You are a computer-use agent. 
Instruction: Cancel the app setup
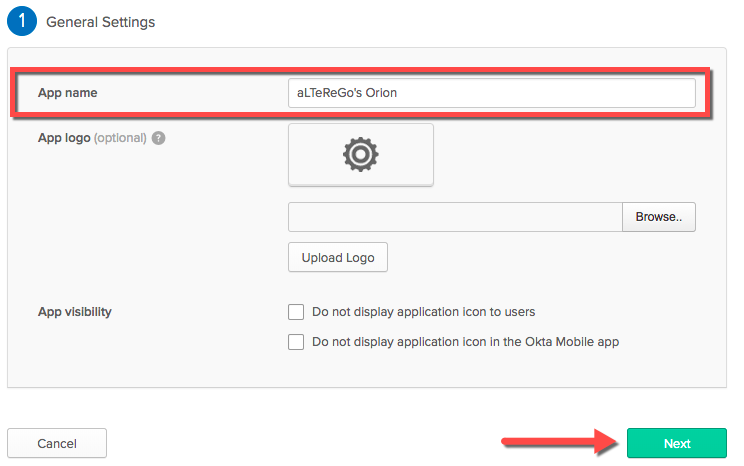click(x=57, y=443)
